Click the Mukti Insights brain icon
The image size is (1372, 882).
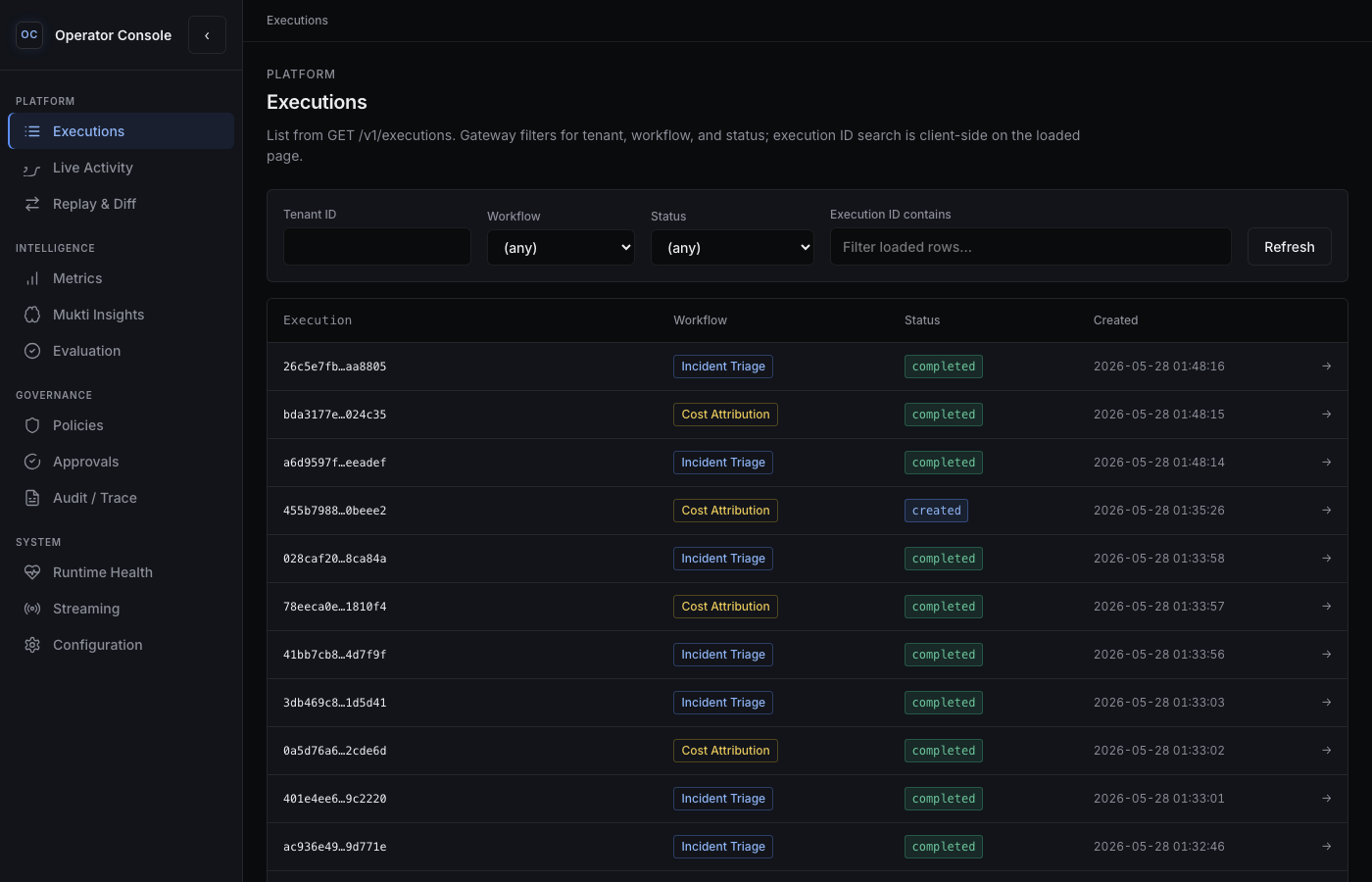pos(32,315)
